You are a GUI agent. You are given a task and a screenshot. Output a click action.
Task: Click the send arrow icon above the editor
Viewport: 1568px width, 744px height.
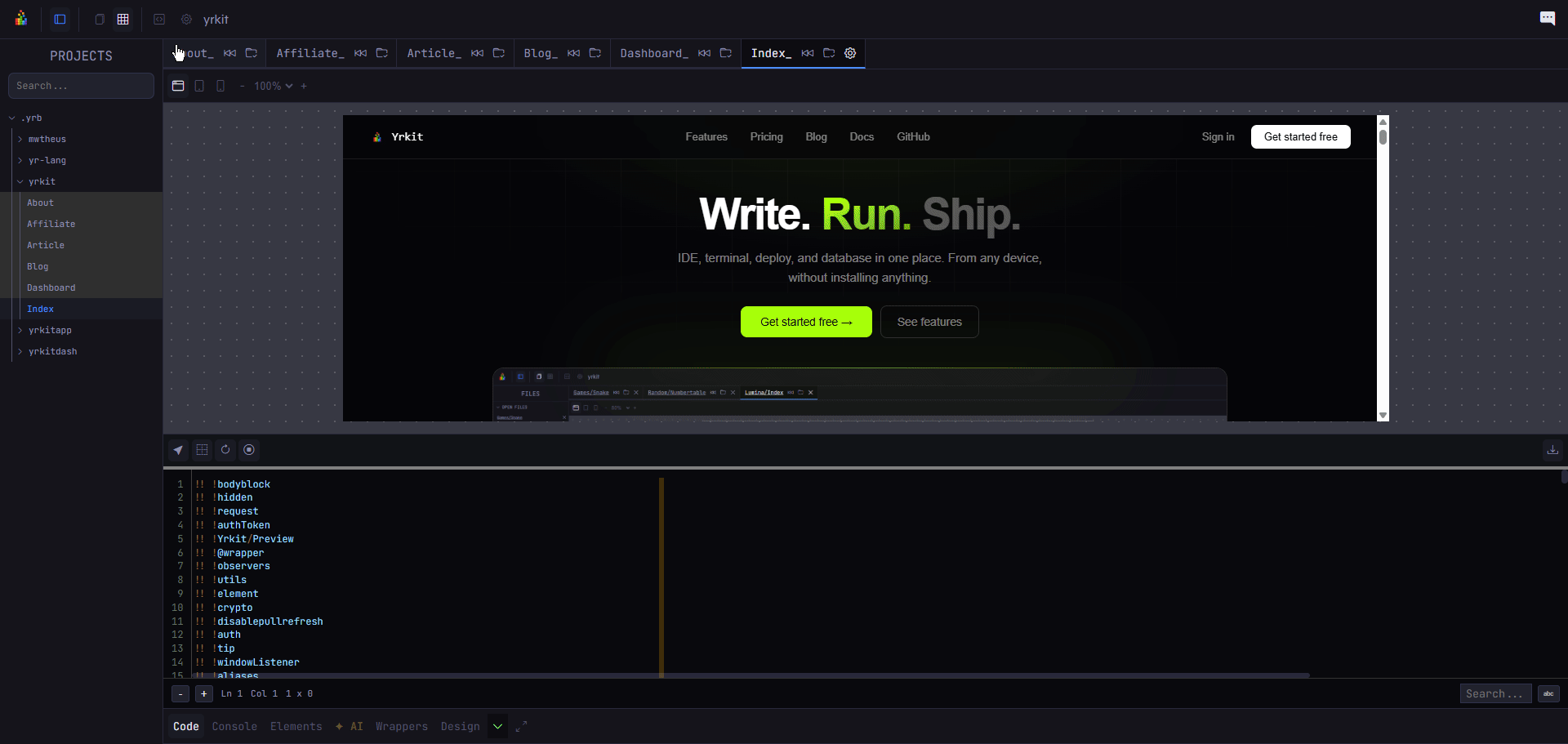[178, 450]
